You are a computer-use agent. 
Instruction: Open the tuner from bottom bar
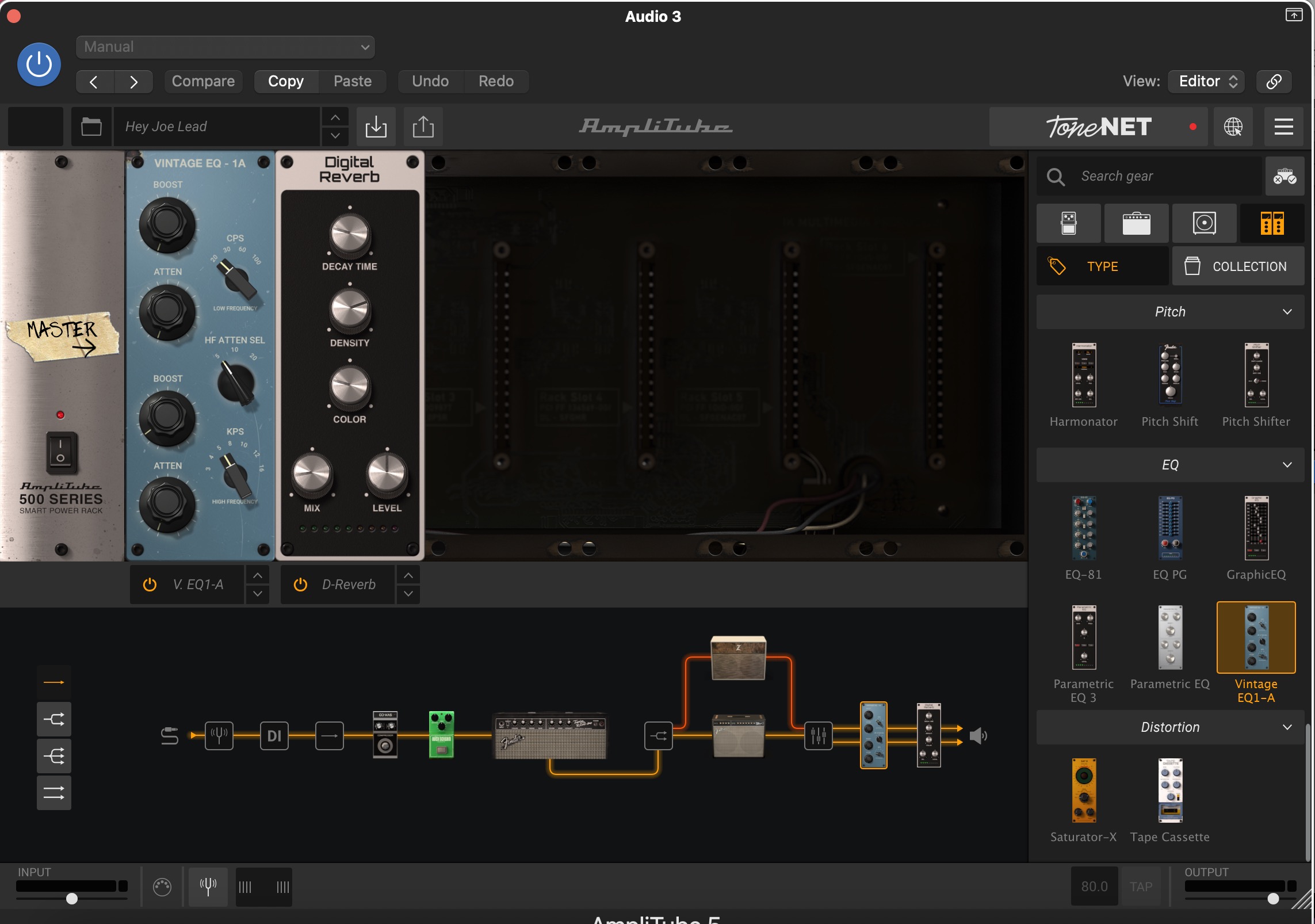pyautogui.click(x=208, y=887)
